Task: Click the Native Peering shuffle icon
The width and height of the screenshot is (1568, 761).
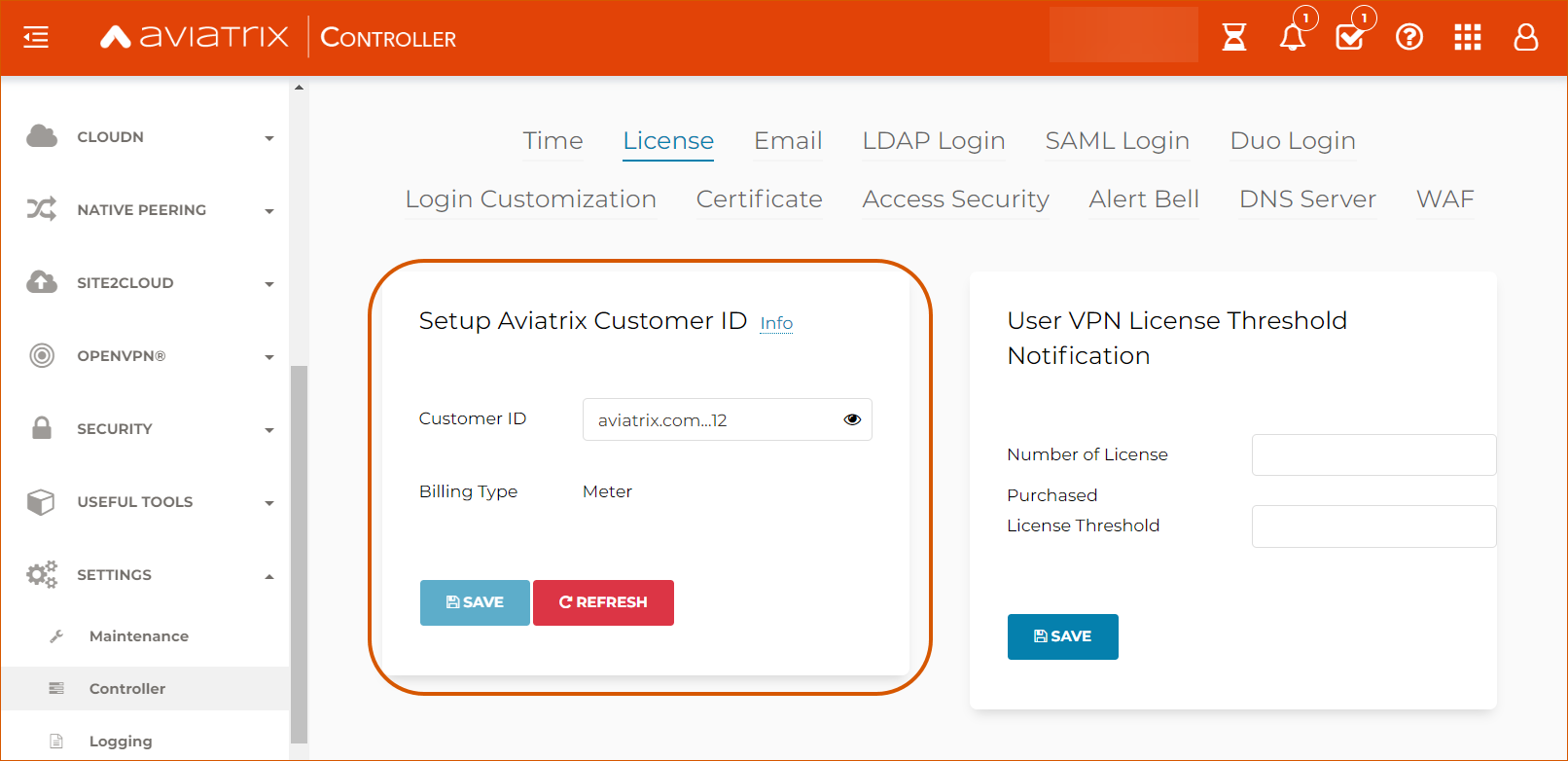Action: coord(42,209)
